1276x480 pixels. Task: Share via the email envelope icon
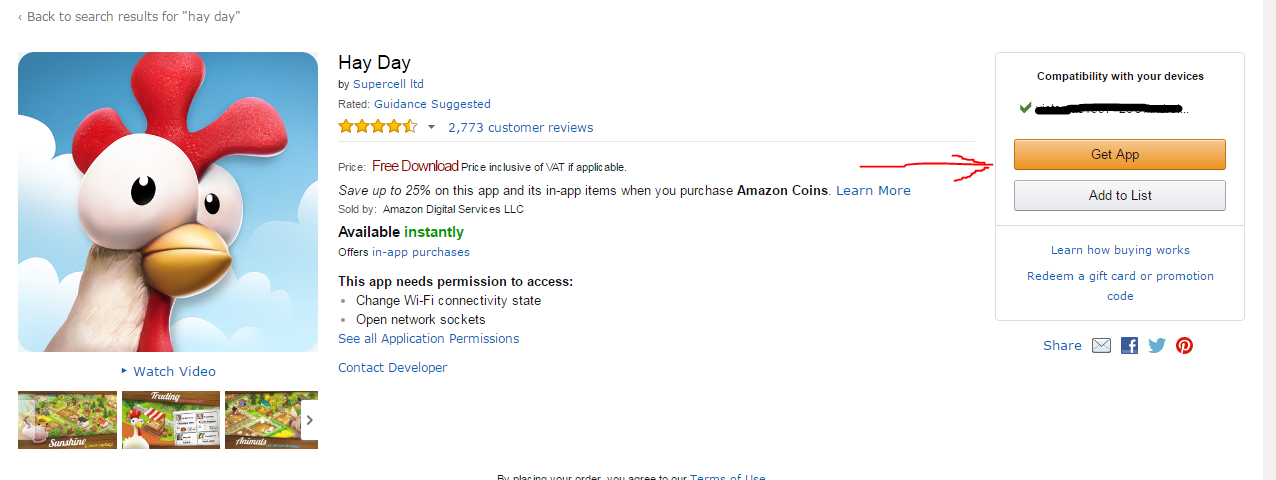pos(1101,346)
